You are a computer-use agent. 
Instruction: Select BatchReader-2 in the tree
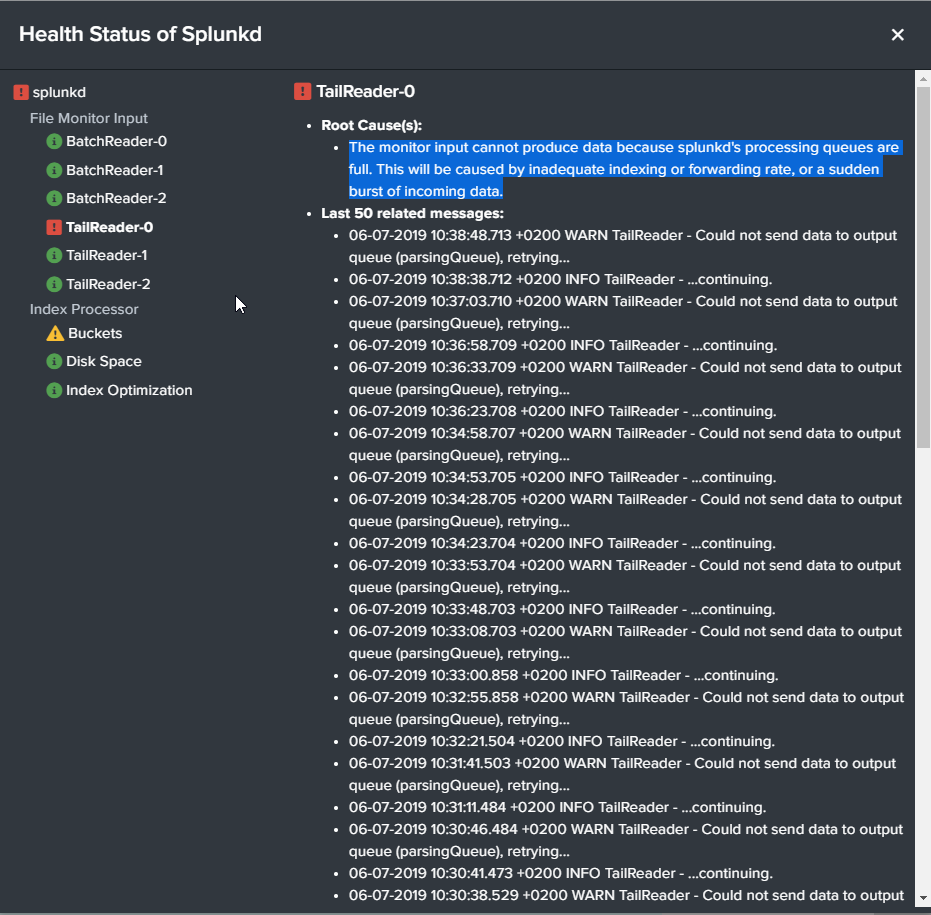pyautogui.click(x=116, y=198)
